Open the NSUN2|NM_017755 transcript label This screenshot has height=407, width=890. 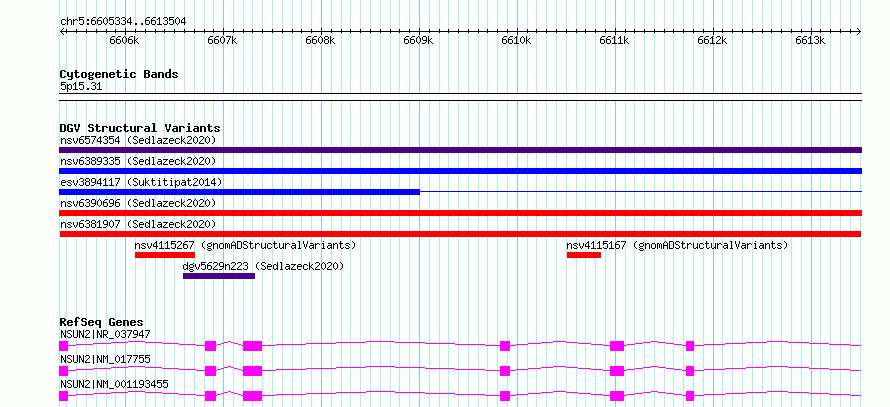coord(105,359)
